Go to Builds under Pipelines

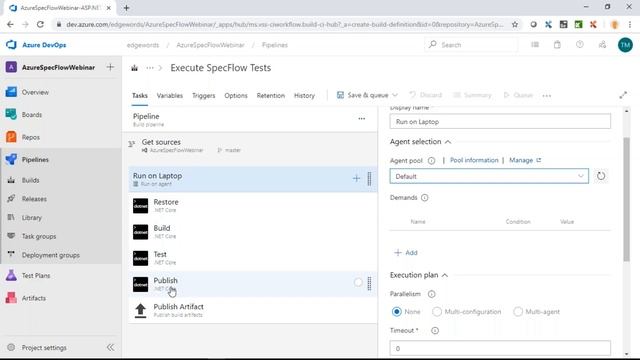pos(31,180)
